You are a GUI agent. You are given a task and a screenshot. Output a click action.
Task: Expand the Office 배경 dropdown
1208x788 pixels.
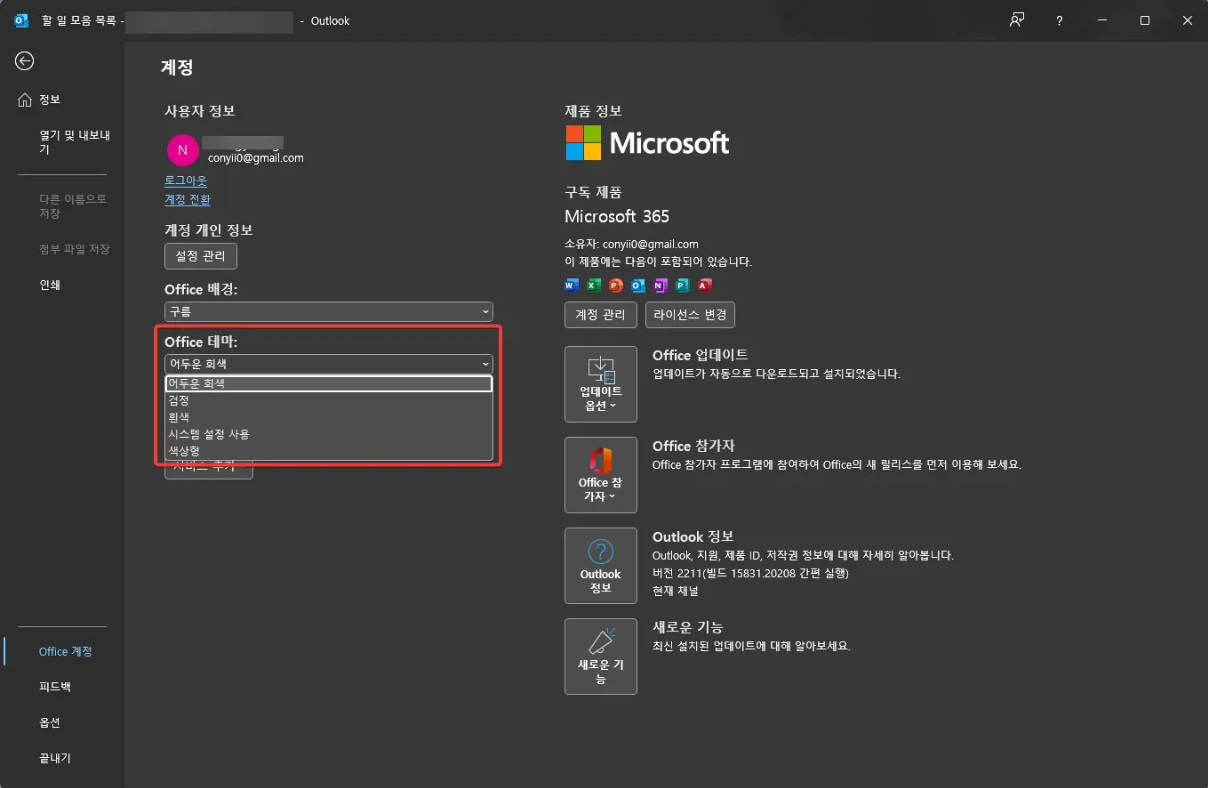coord(328,312)
